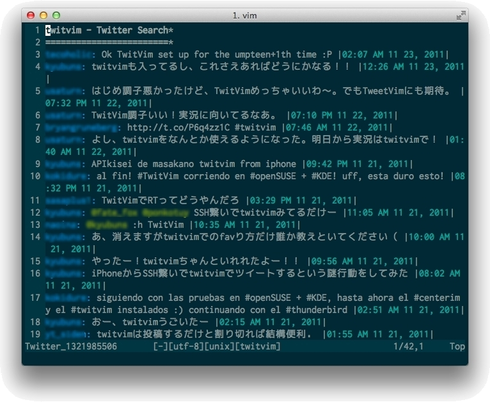
Task: Click the '[-]' modifiable flag in status line
Action: [x=160, y=346]
